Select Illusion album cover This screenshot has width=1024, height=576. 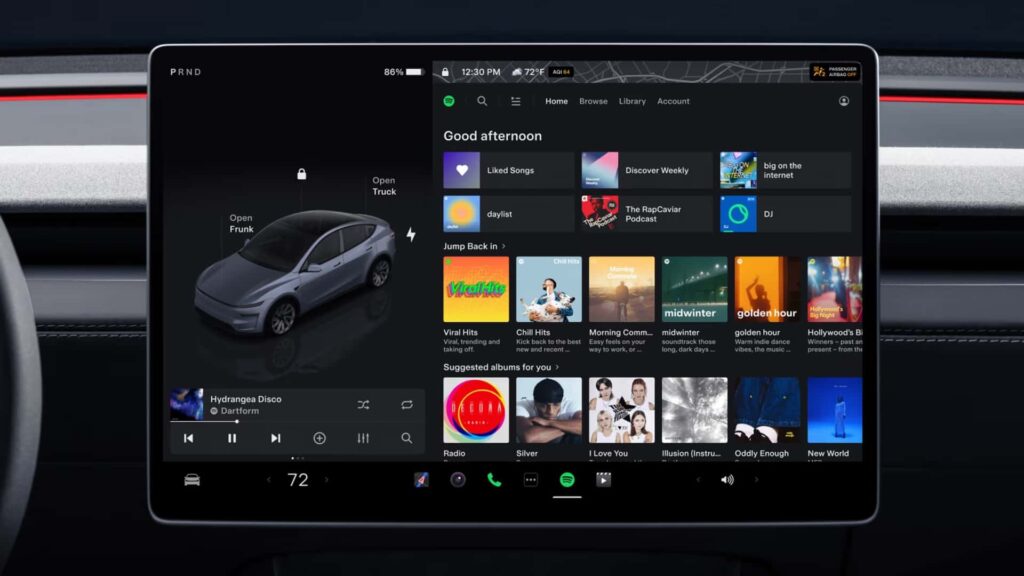click(x=694, y=410)
